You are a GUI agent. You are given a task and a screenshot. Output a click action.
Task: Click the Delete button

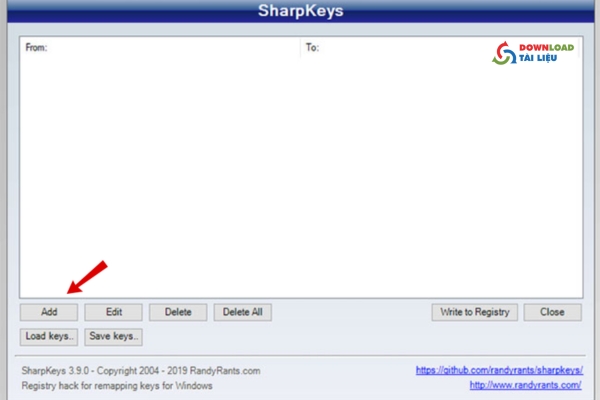coord(178,312)
